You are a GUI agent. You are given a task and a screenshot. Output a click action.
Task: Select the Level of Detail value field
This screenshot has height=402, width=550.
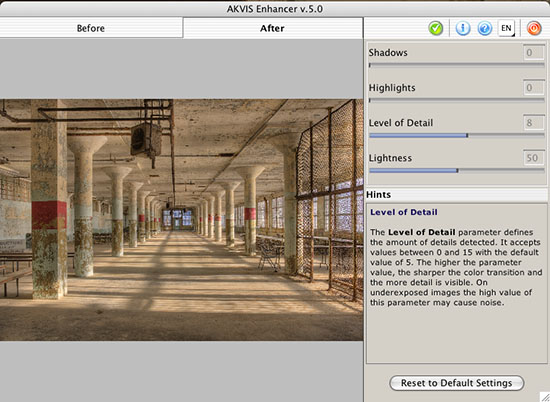534,123
